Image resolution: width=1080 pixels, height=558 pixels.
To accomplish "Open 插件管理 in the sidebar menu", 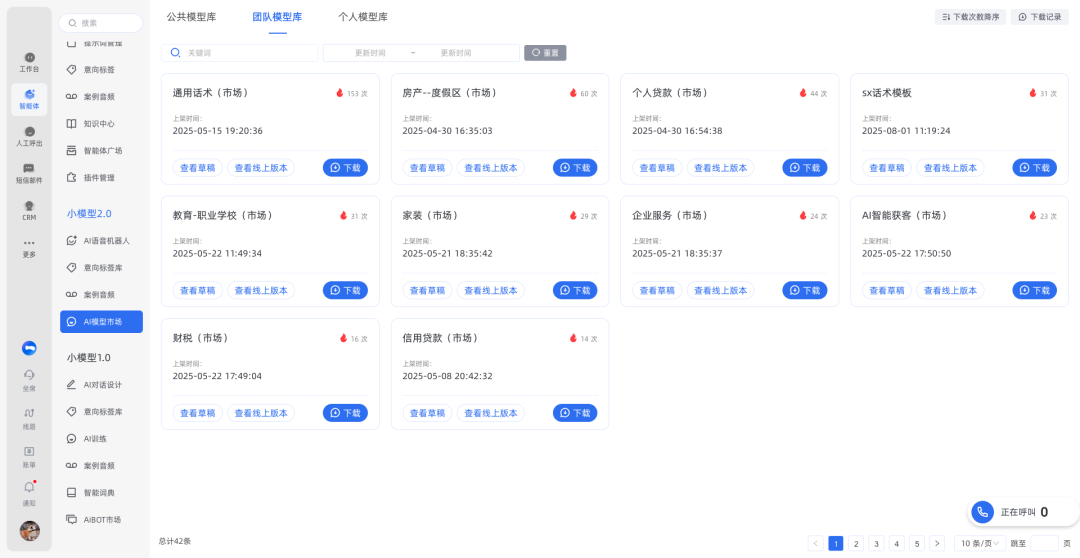I will pos(98,178).
